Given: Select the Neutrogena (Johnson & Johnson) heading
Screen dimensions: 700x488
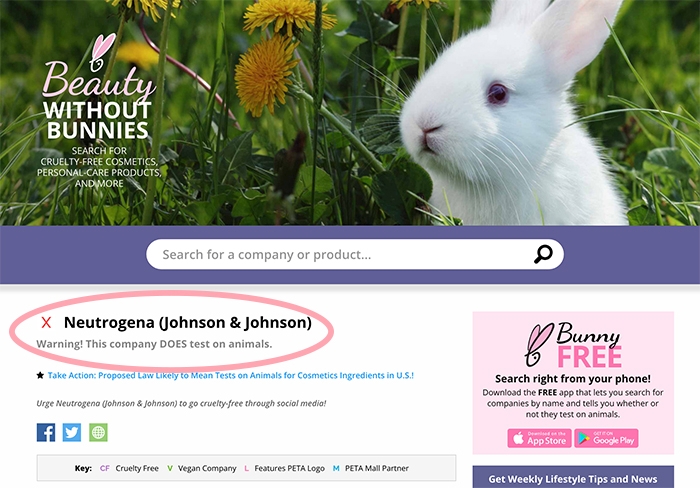Looking at the screenshot, I should pyautogui.click(x=188, y=322).
